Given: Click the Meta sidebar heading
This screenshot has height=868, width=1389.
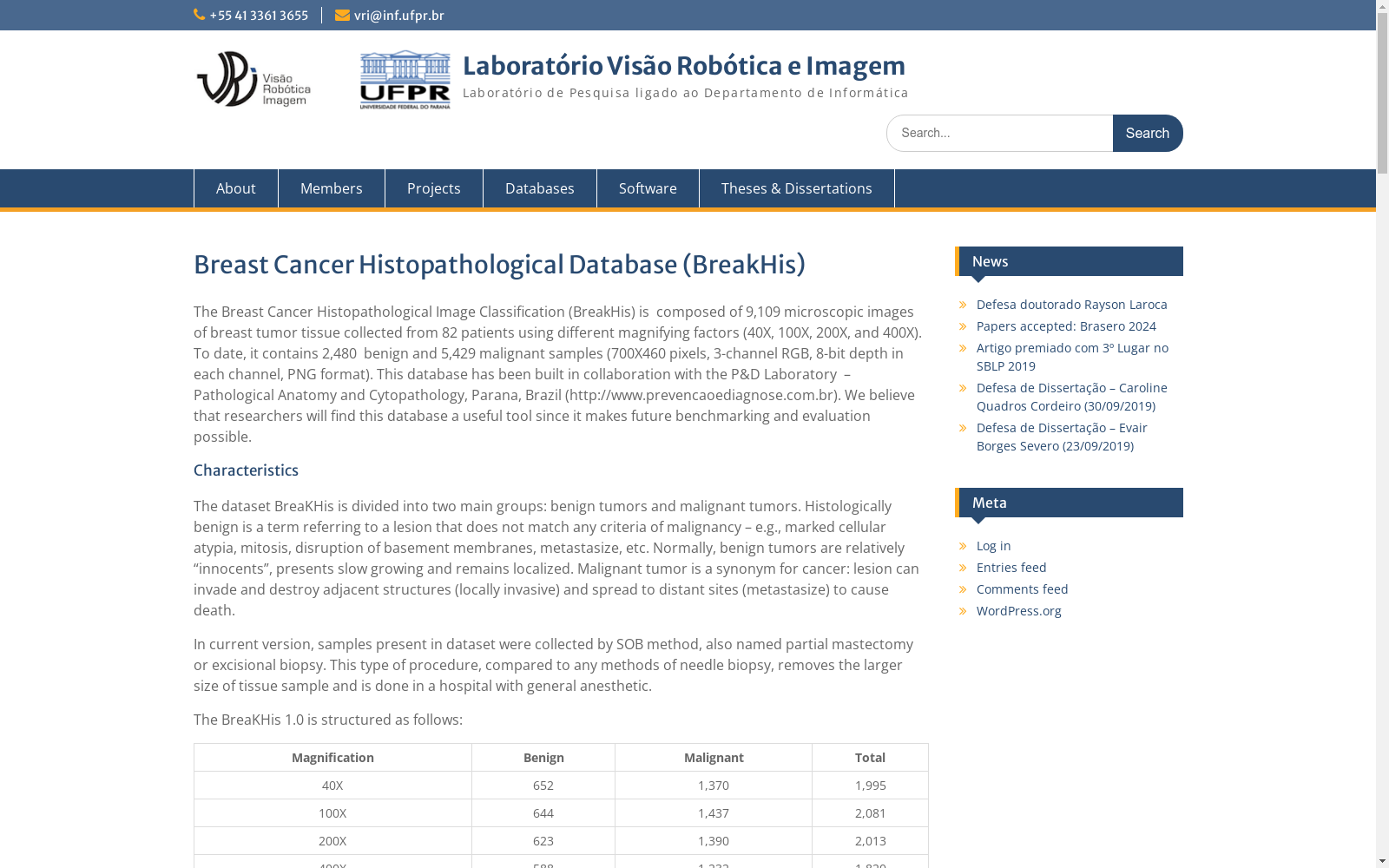Looking at the screenshot, I should pos(1070,503).
